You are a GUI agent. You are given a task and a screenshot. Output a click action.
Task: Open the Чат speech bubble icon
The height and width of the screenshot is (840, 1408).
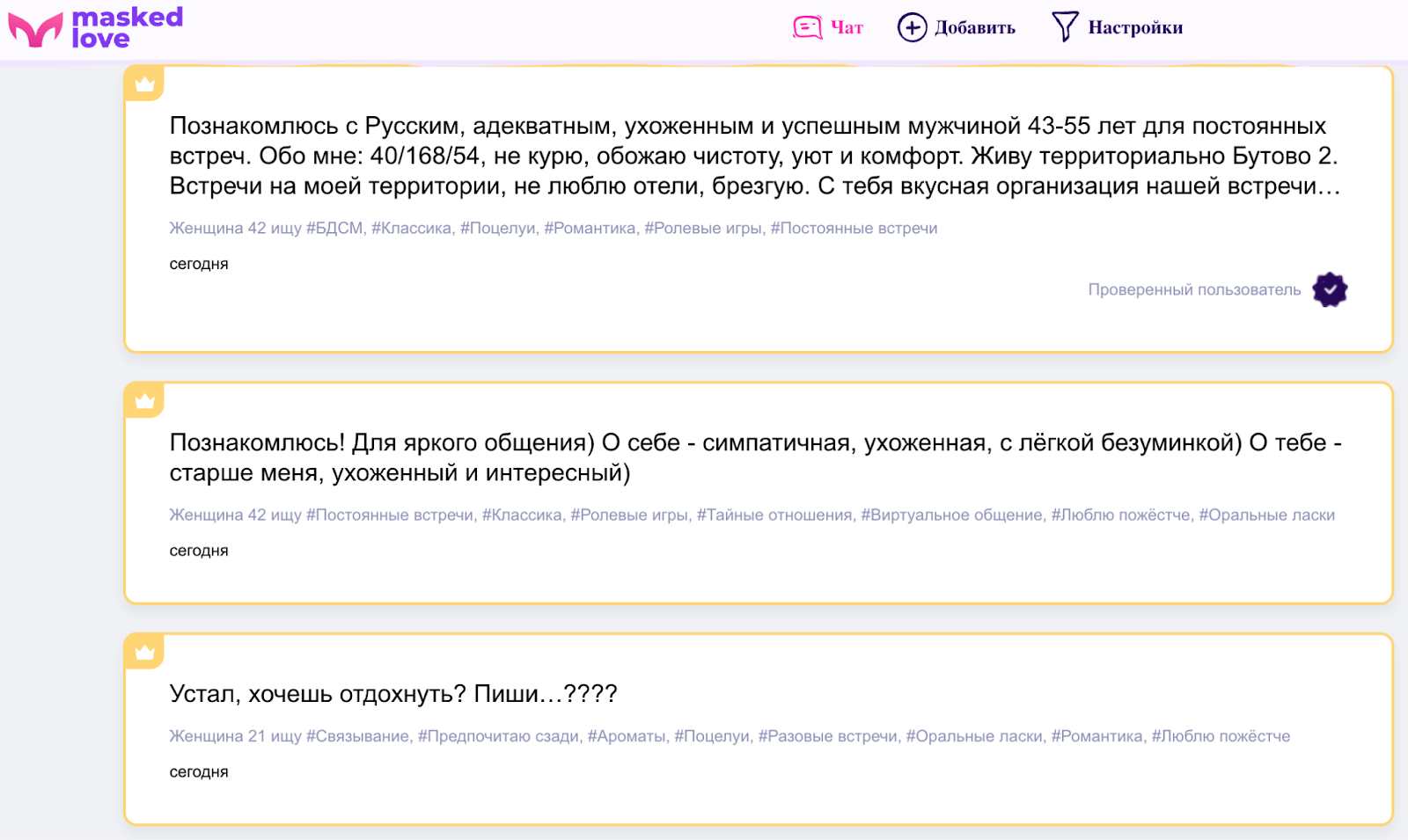click(x=806, y=26)
